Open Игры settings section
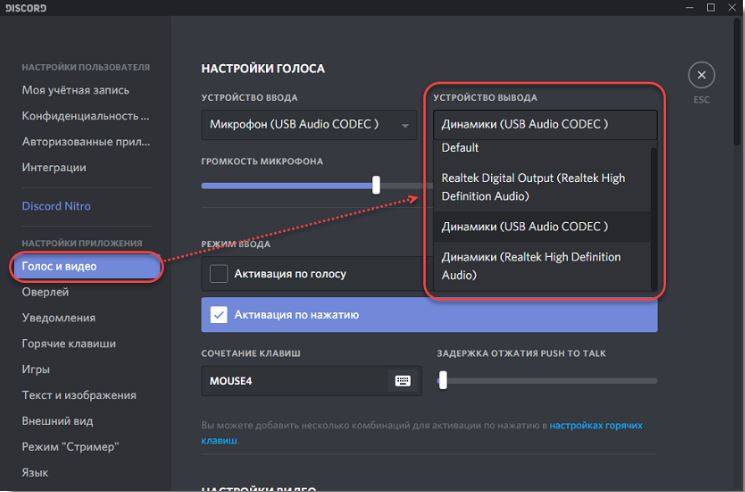The height and width of the screenshot is (492, 745). click(x=36, y=369)
